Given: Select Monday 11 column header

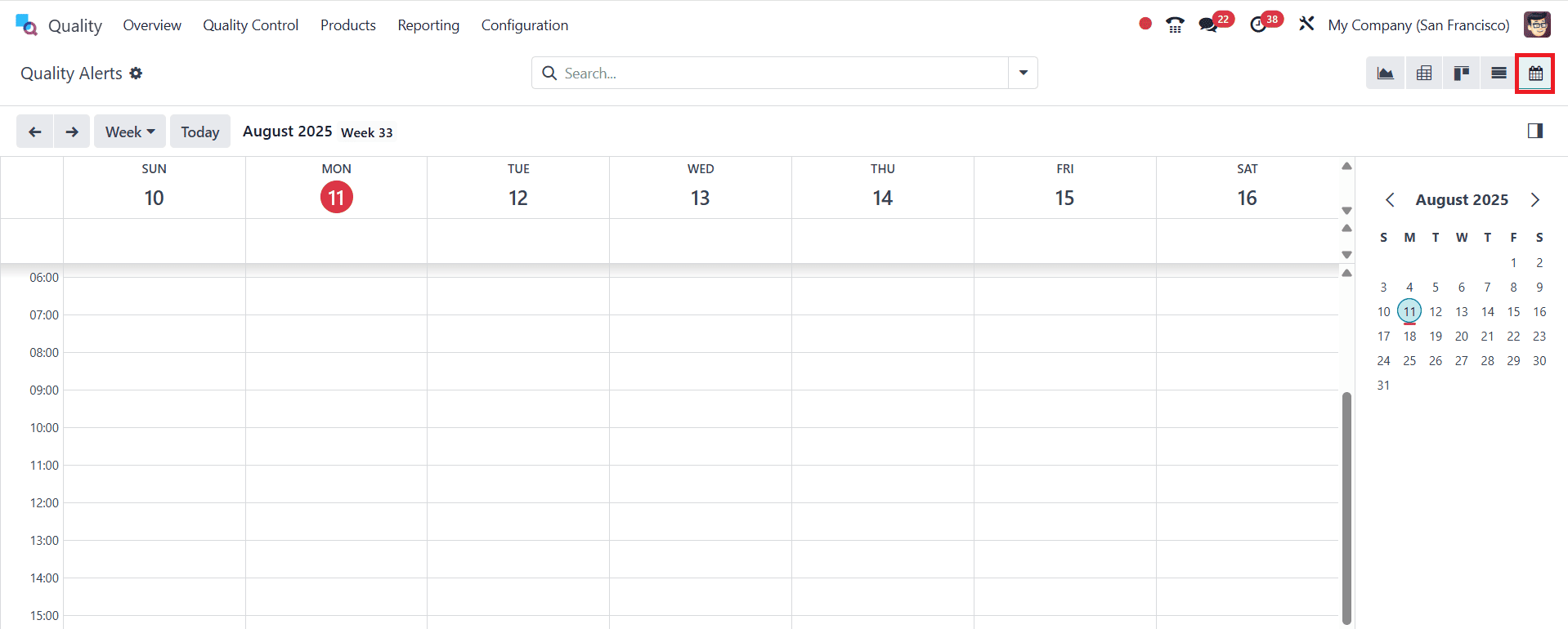Looking at the screenshot, I should [x=336, y=188].
